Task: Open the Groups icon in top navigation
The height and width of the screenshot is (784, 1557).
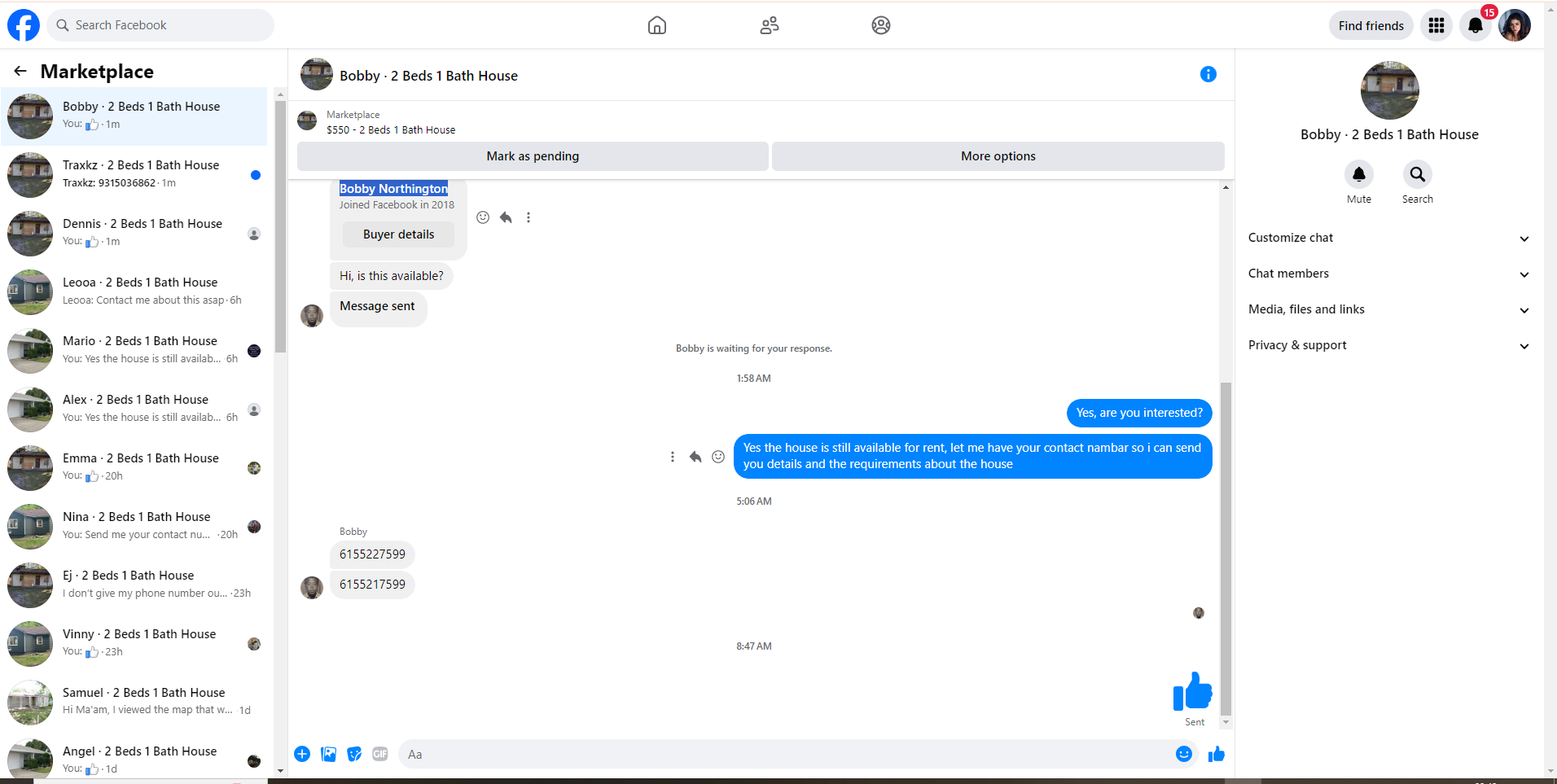Action: (881, 25)
